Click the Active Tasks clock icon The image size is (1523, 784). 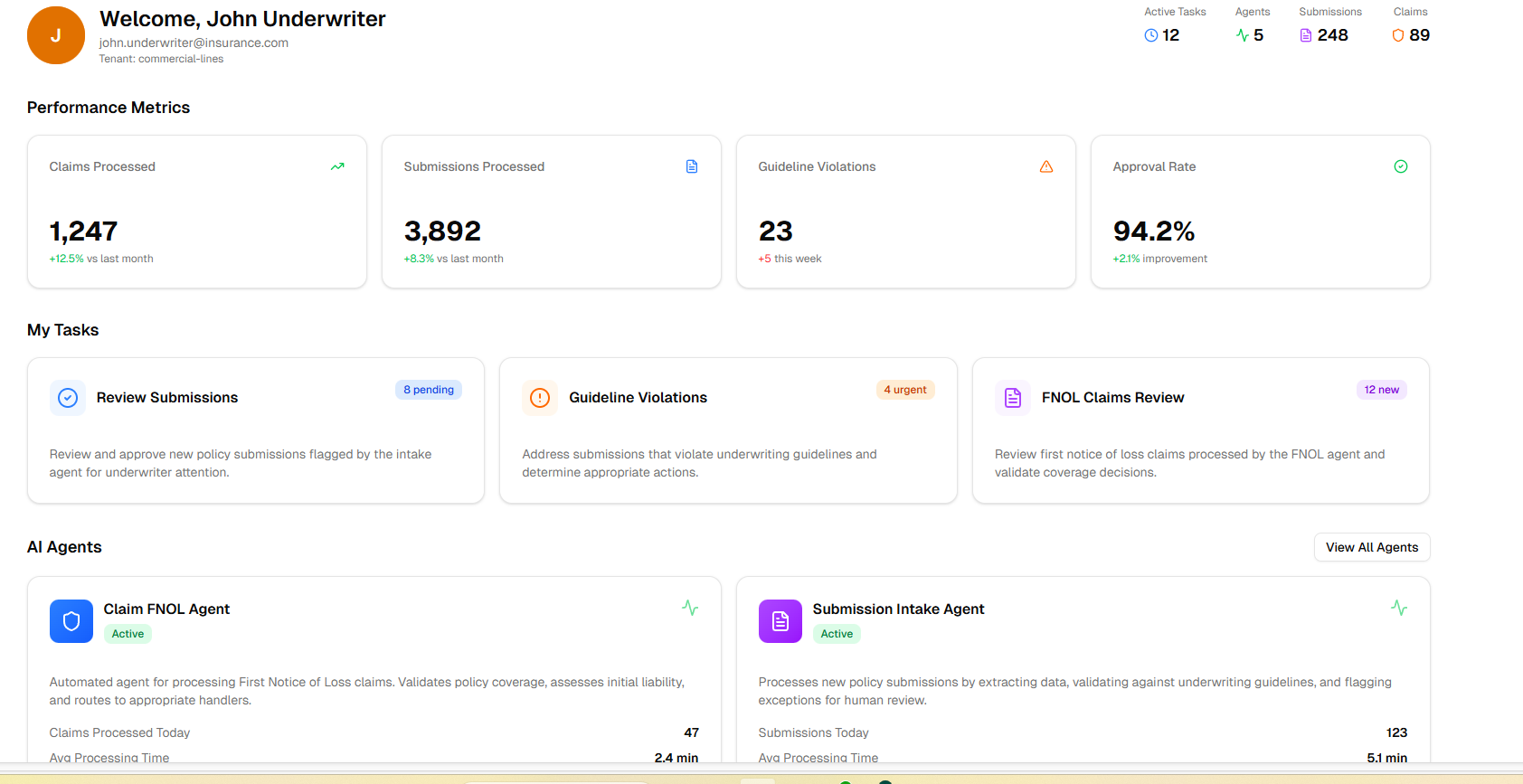click(x=1150, y=35)
